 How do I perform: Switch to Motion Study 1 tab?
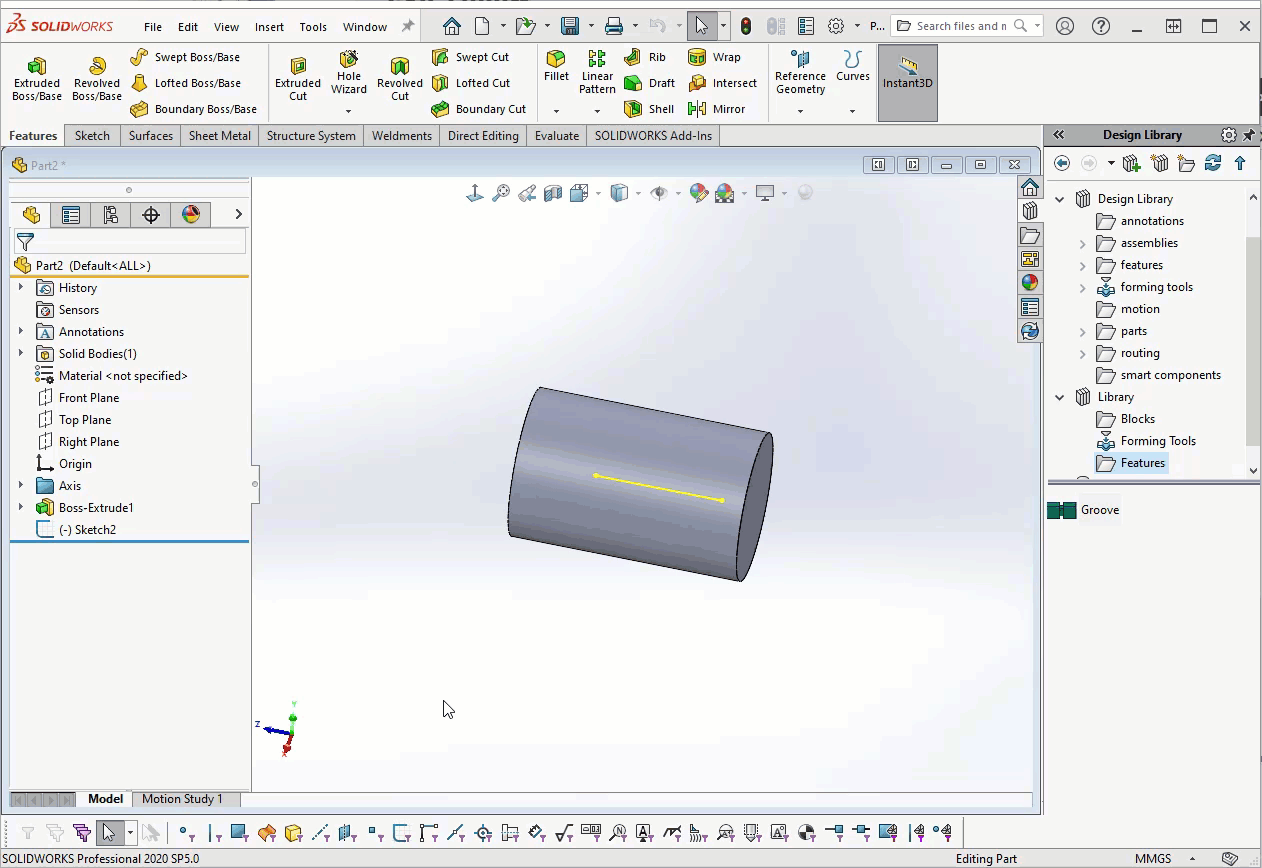182,799
